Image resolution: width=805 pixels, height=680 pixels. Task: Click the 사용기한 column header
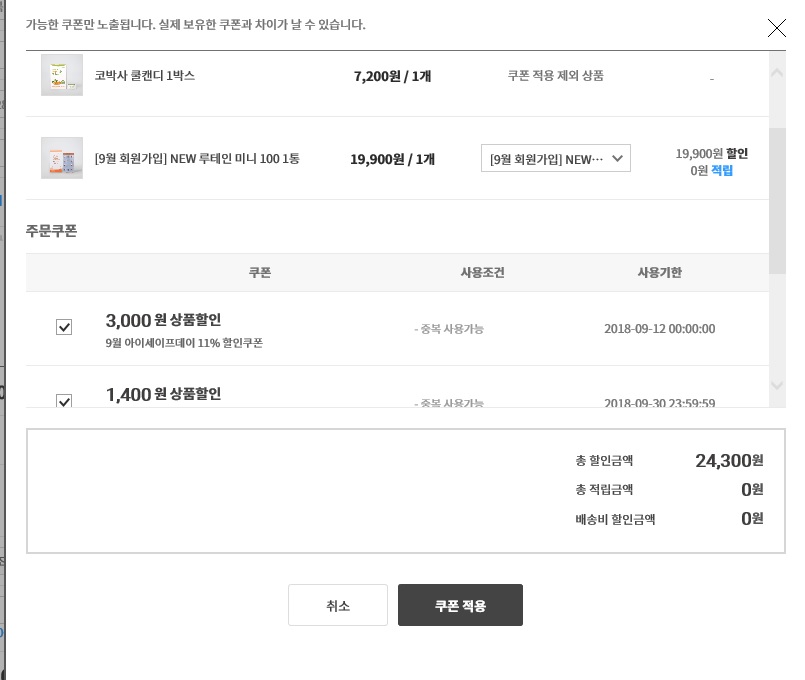click(x=659, y=272)
